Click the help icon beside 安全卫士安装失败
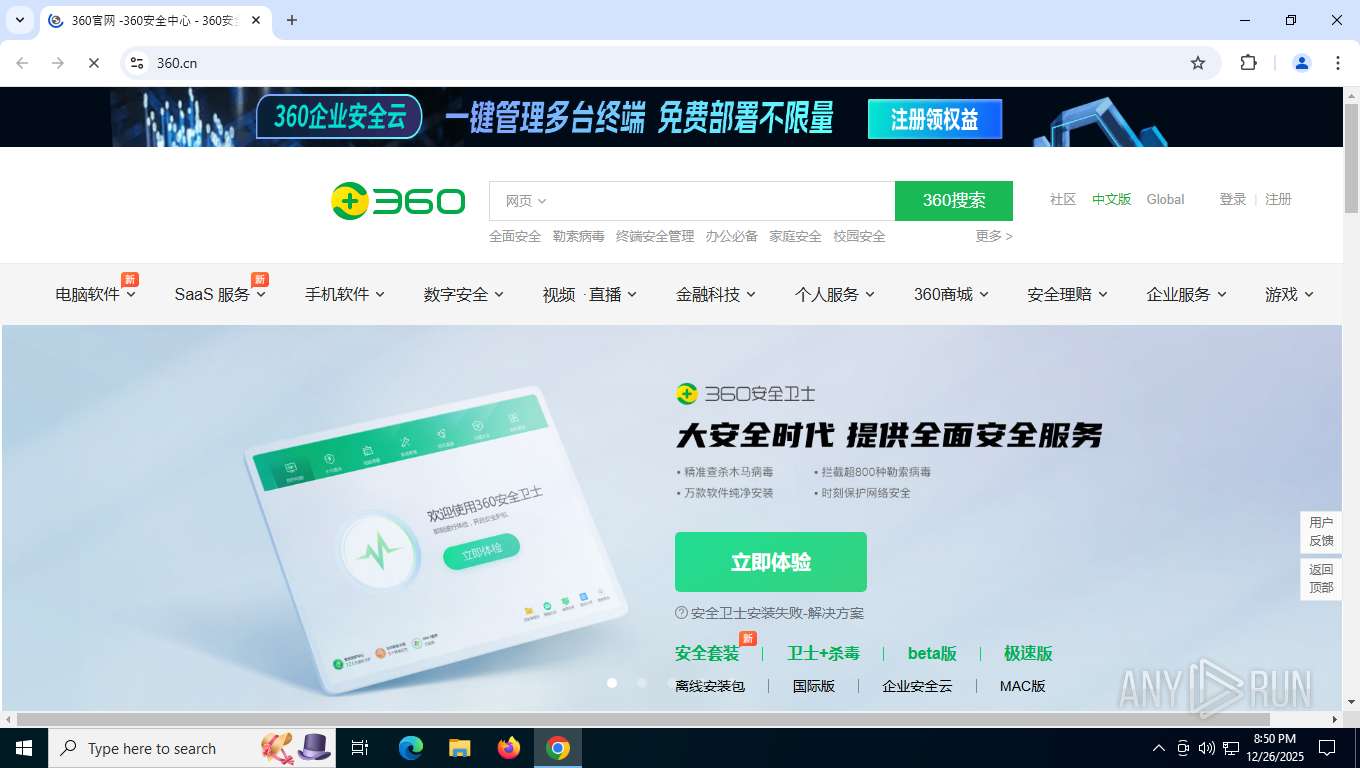The height and width of the screenshot is (768, 1360). [681, 613]
